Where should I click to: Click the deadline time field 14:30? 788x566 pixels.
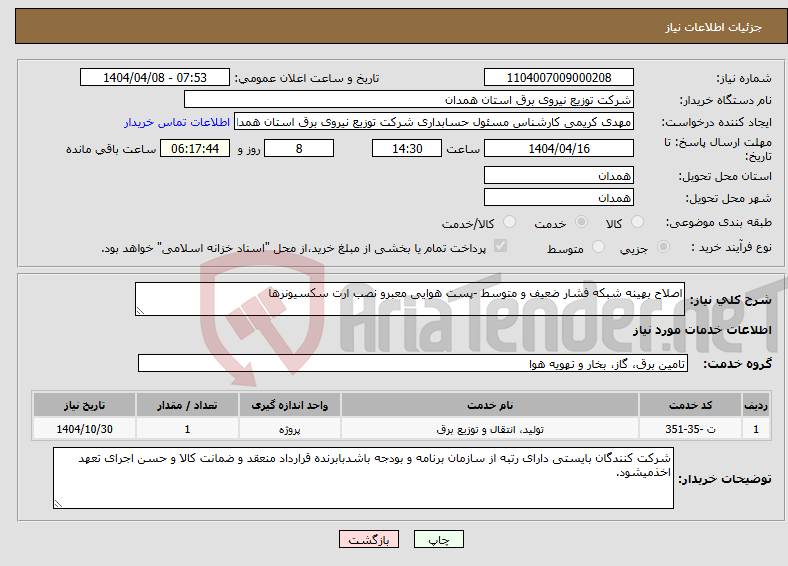(407, 148)
